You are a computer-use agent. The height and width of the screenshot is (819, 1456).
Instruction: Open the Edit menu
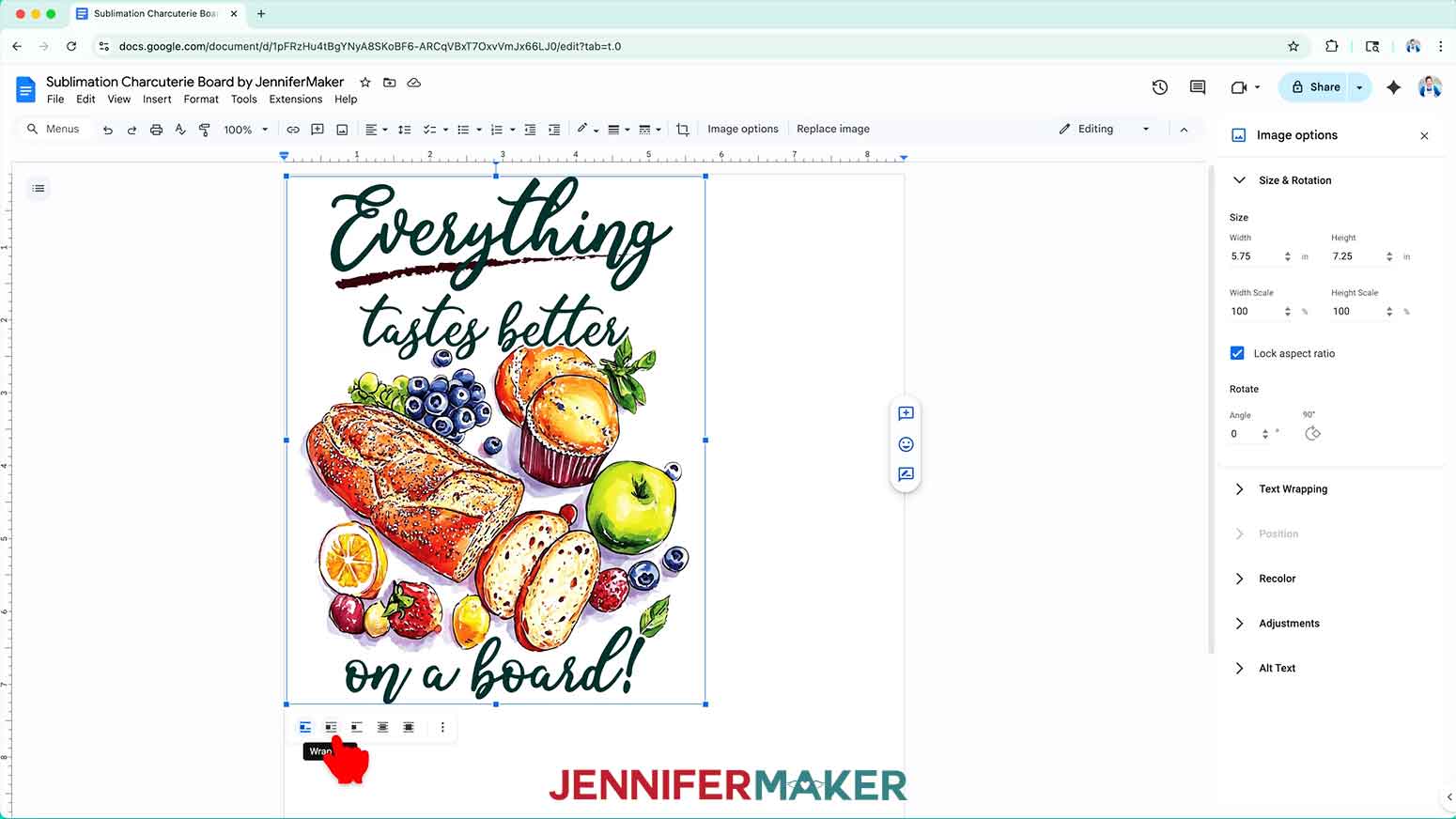point(85,100)
